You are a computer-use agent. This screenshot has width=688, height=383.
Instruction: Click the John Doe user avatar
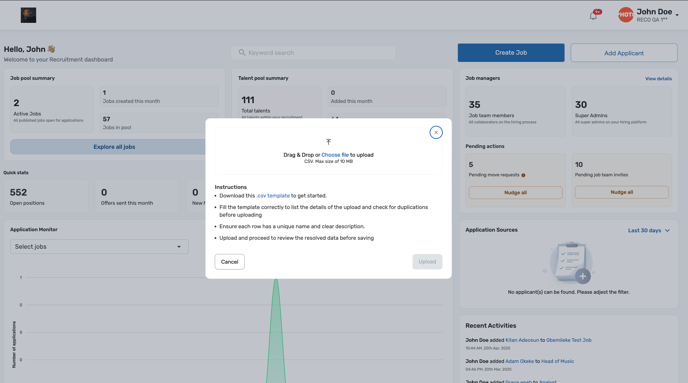pos(625,15)
